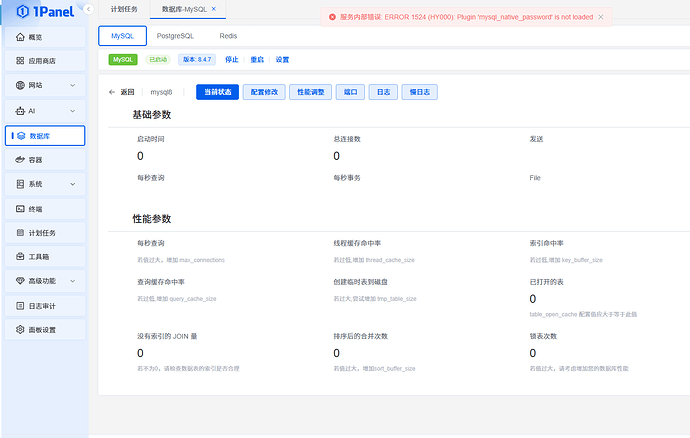The image size is (690, 438).
Task: Expand the 高级功能 advanced features submenu
Action: (x=72, y=282)
